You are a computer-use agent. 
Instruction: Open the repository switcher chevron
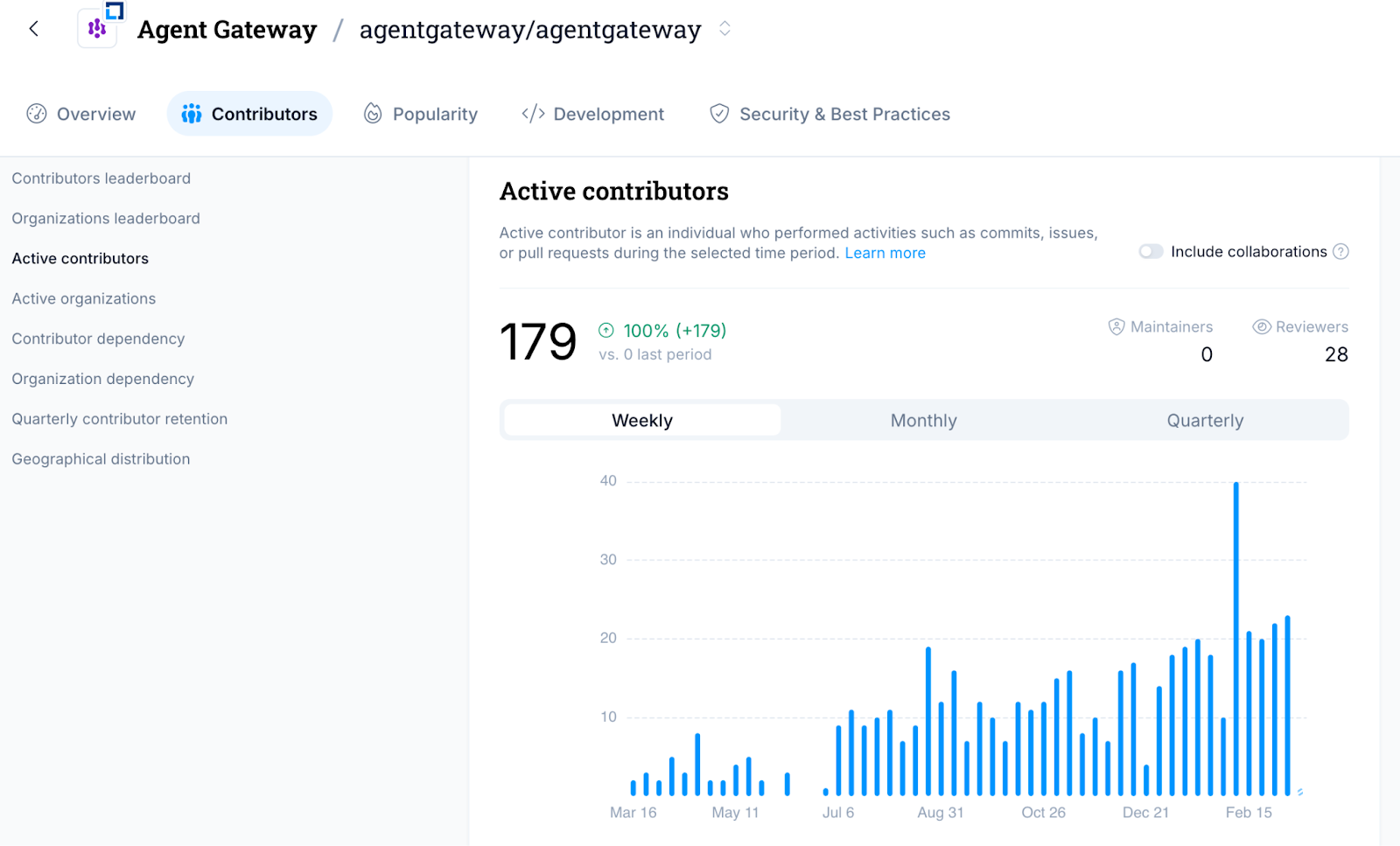tap(724, 29)
